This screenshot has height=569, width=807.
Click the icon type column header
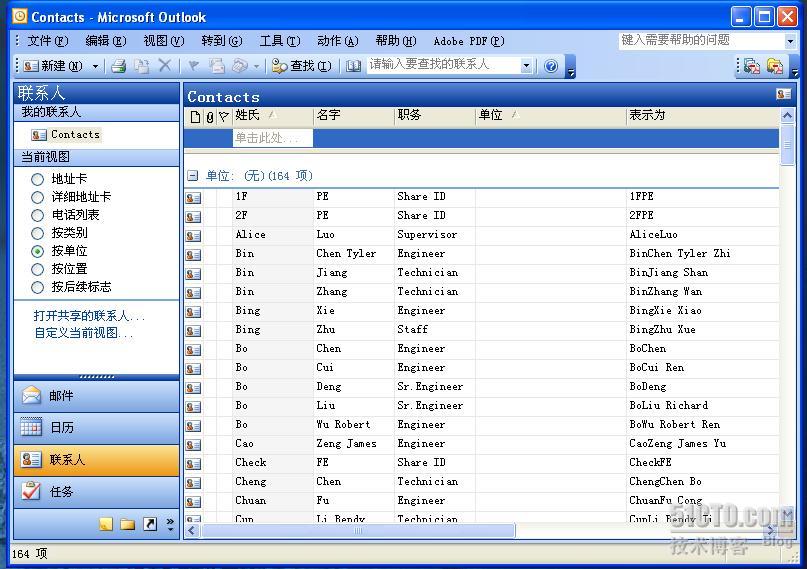click(195, 117)
